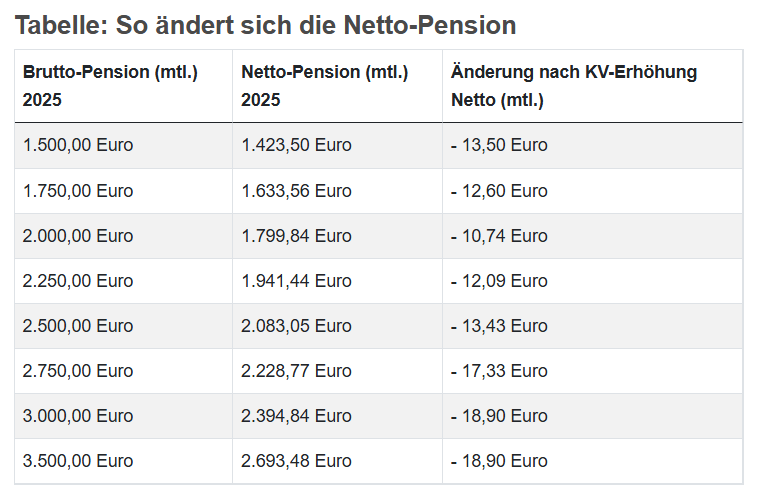The width and height of the screenshot is (769, 504).
Task: Click the - 12,09 Euro change cell
Action: point(499,281)
